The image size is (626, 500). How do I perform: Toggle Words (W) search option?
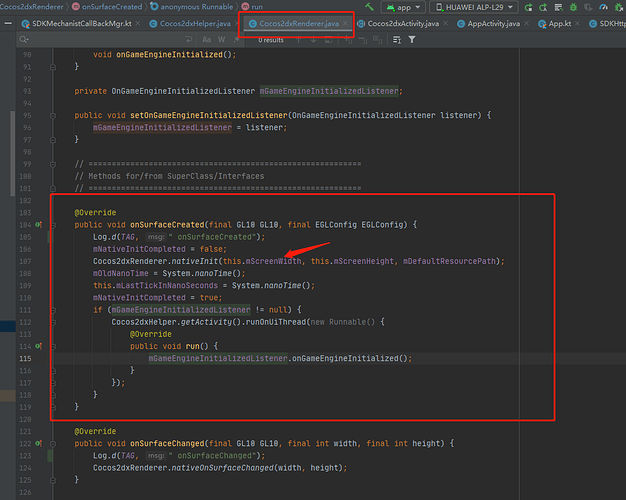pos(222,40)
